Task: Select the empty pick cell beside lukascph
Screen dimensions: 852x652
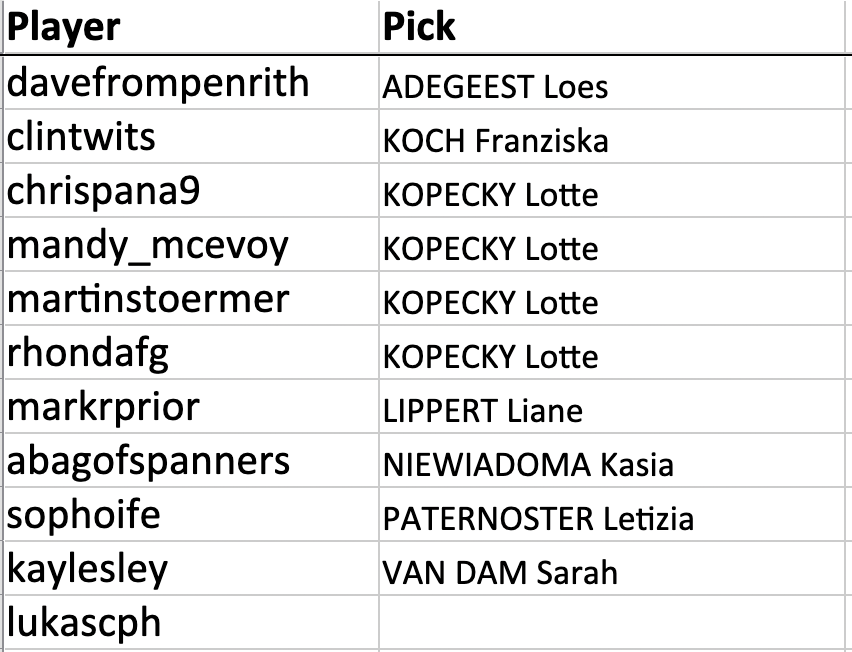Action: [x=612, y=622]
